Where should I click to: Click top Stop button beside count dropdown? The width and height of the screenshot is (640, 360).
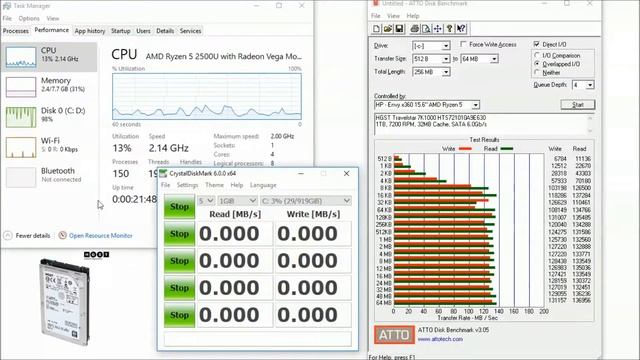179,207
